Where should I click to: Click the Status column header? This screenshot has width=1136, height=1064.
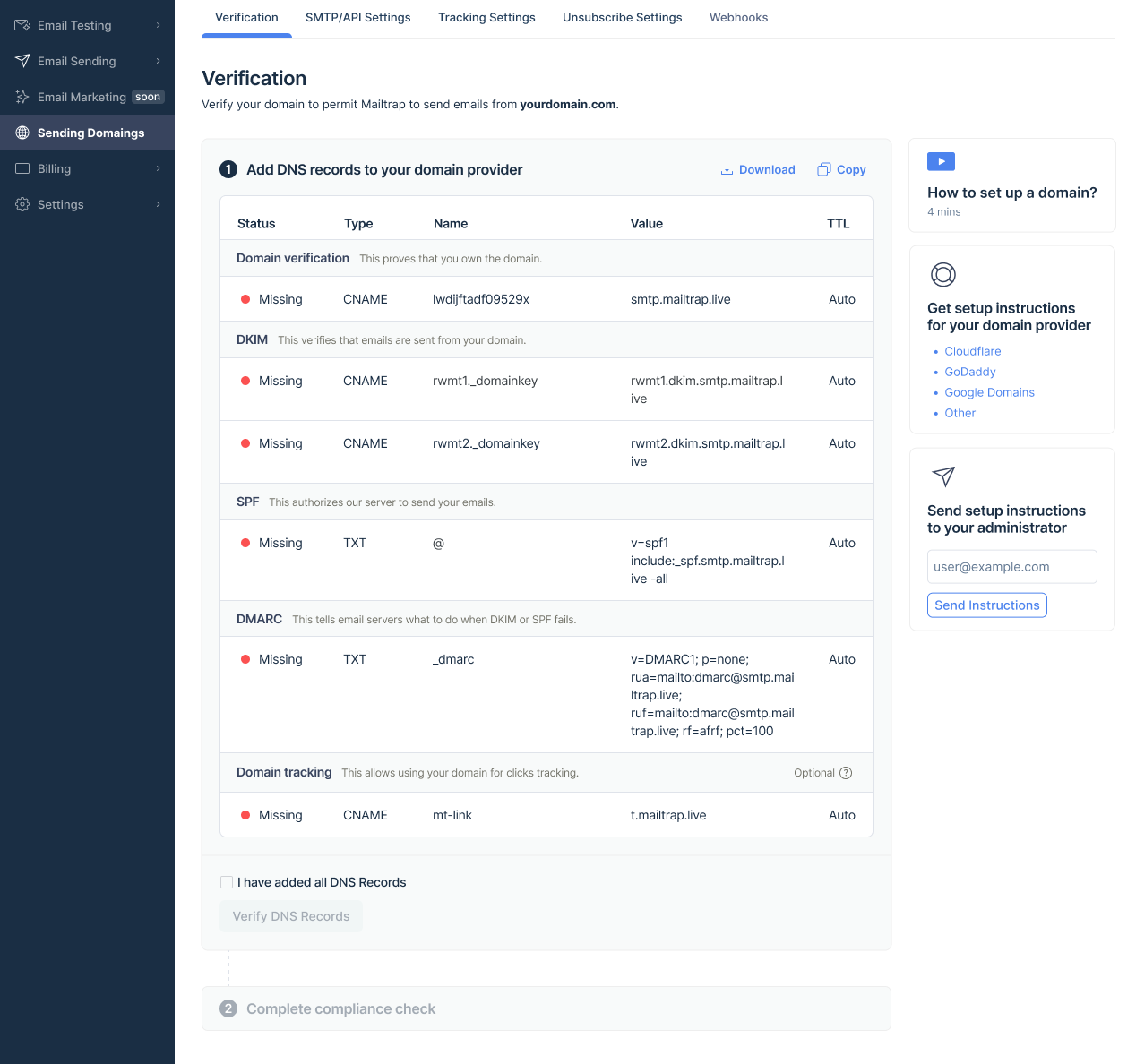[x=256, y=224]
